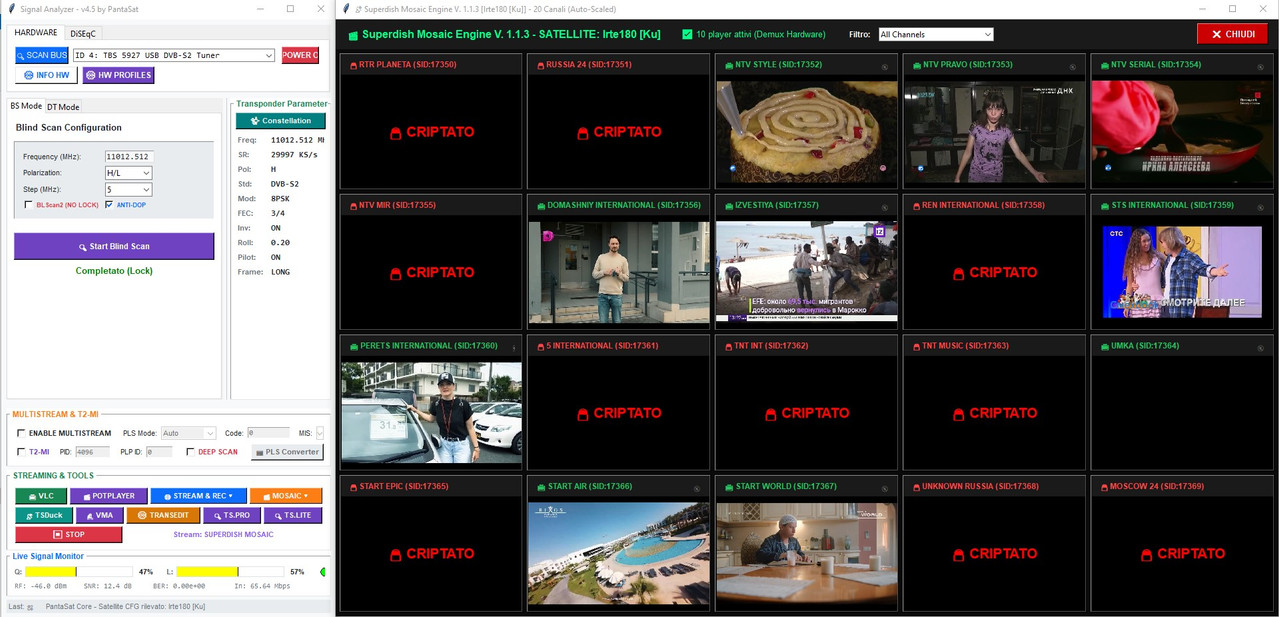Viewport: 1279px width, 617px height.
Task: Open HW PROFILES
Action: (118, 75)
